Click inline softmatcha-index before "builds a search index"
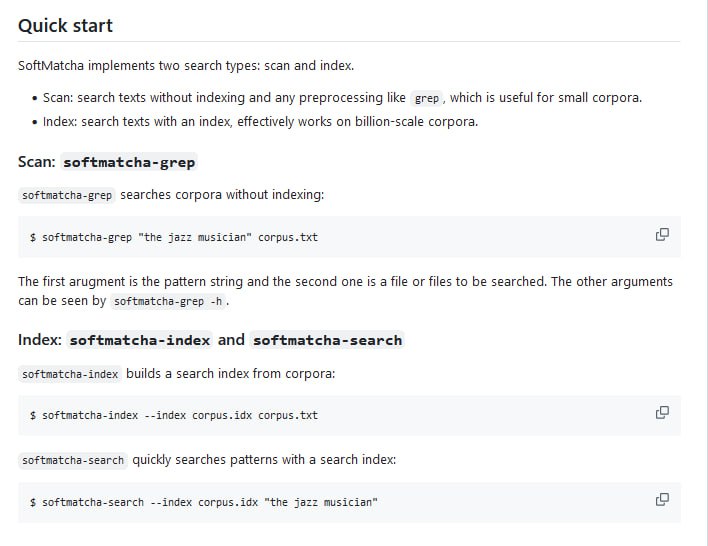708x546 pixels. pyautogui.click(x=70, y=374)
